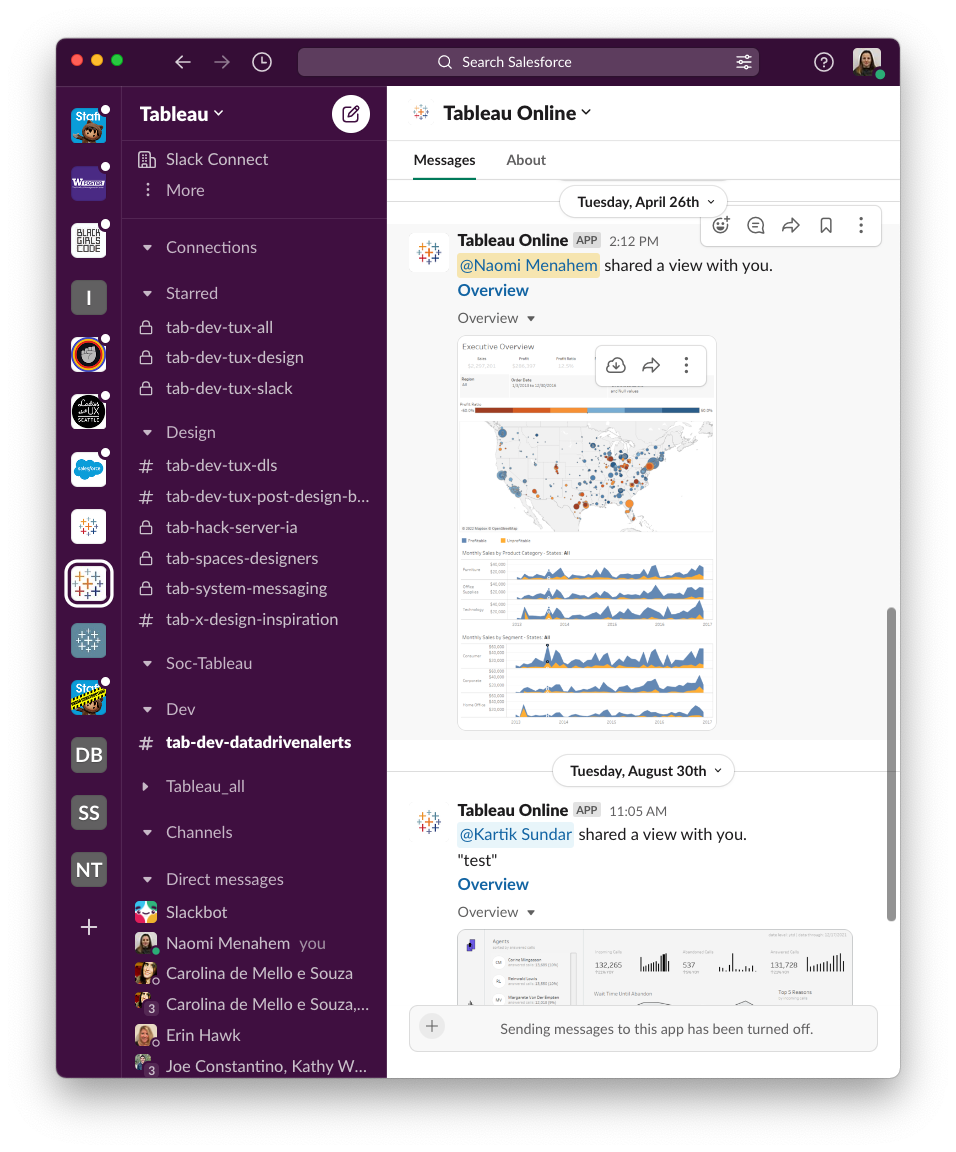Screen dimensions: 956x1152
Task: Switch to the DB workspace
Action: (x=88, y=755)
